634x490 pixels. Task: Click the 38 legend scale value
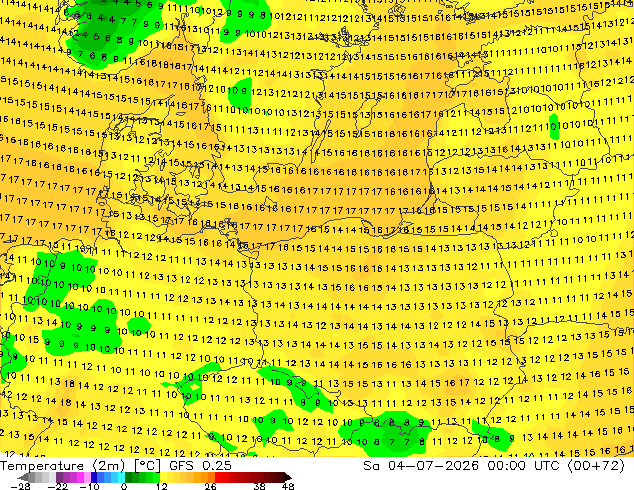pos(260,486)
